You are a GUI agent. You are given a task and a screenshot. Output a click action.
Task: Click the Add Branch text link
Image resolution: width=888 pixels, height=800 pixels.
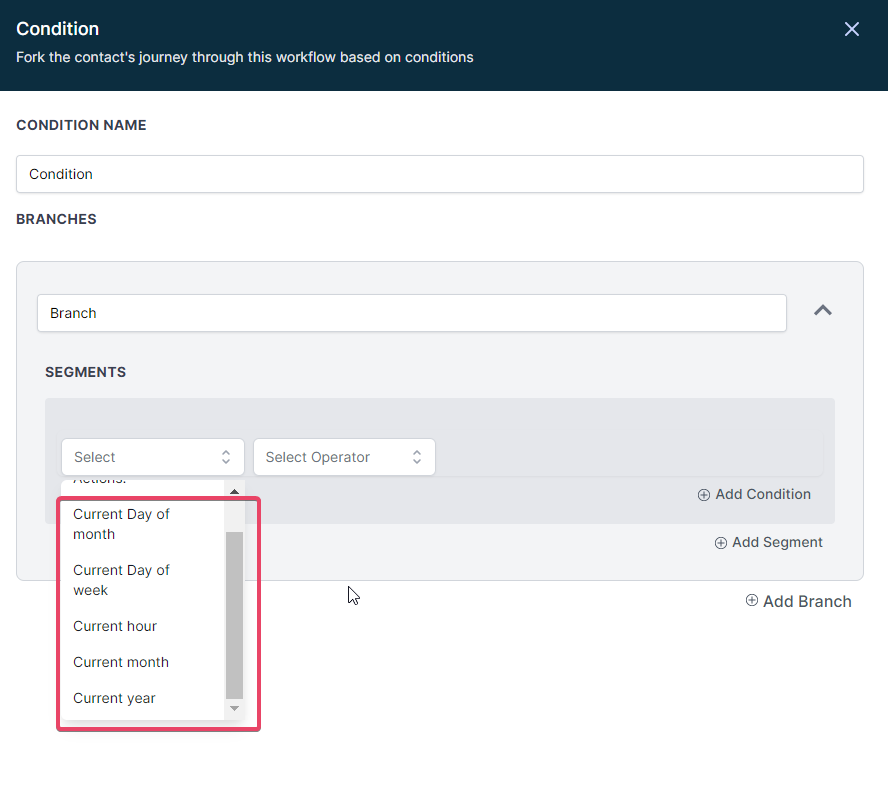[806, 601]
